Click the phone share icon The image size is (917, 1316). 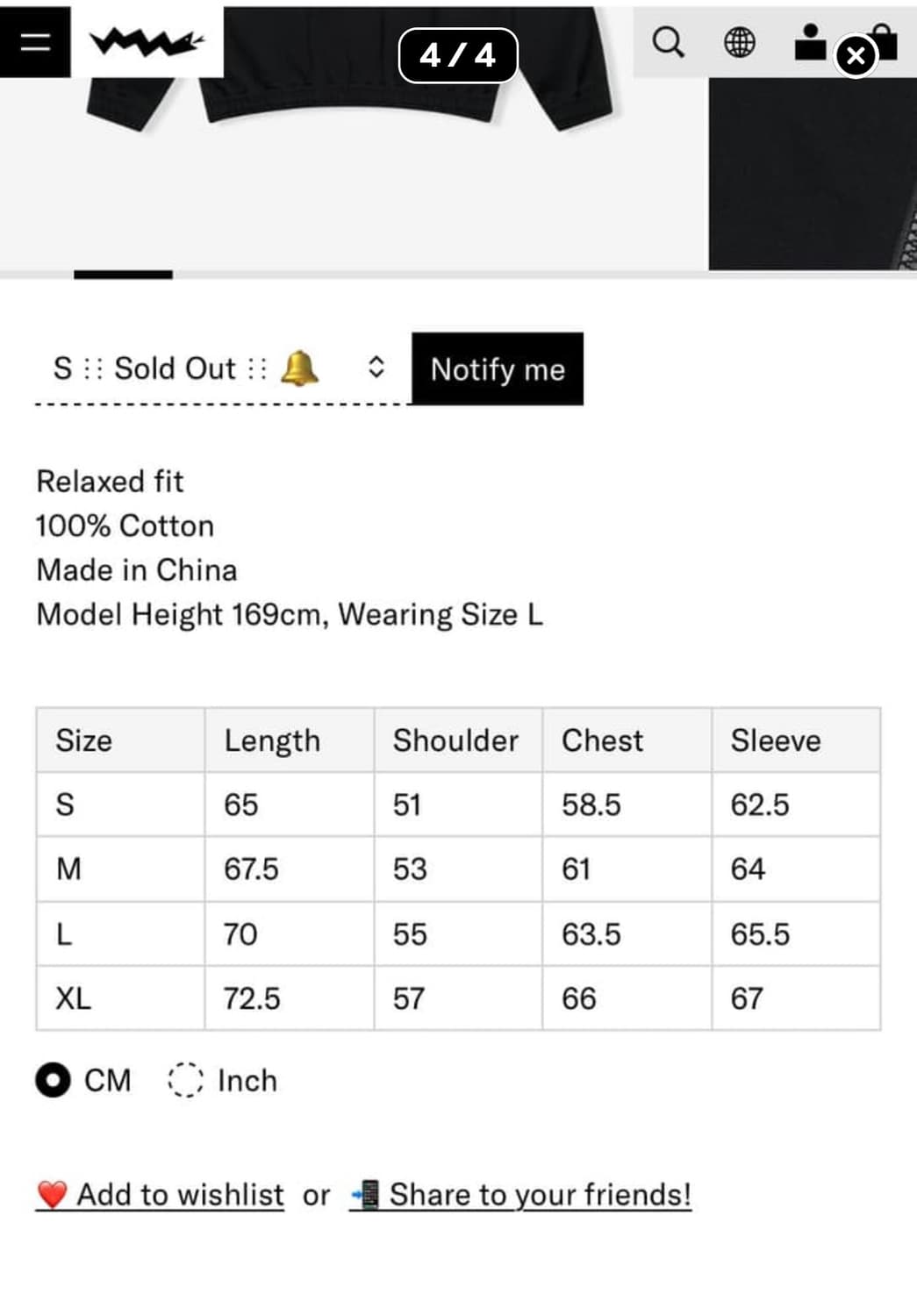[365, 1194]
